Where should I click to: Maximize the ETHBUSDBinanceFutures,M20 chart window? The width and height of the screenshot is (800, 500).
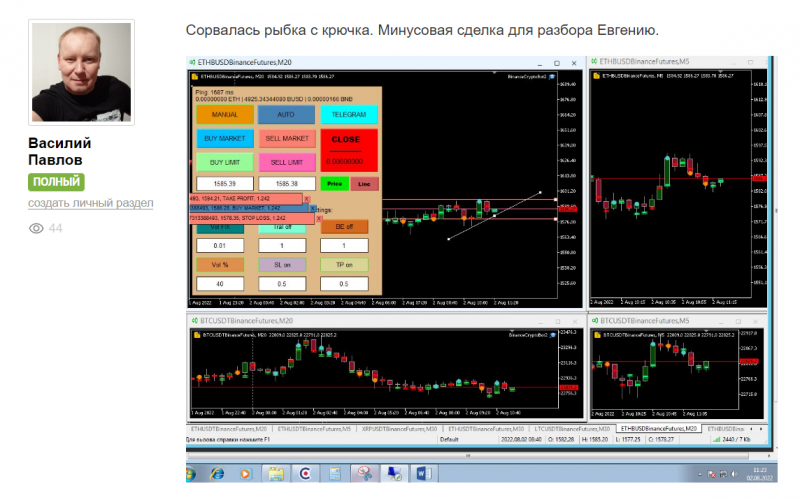point(557,63)
